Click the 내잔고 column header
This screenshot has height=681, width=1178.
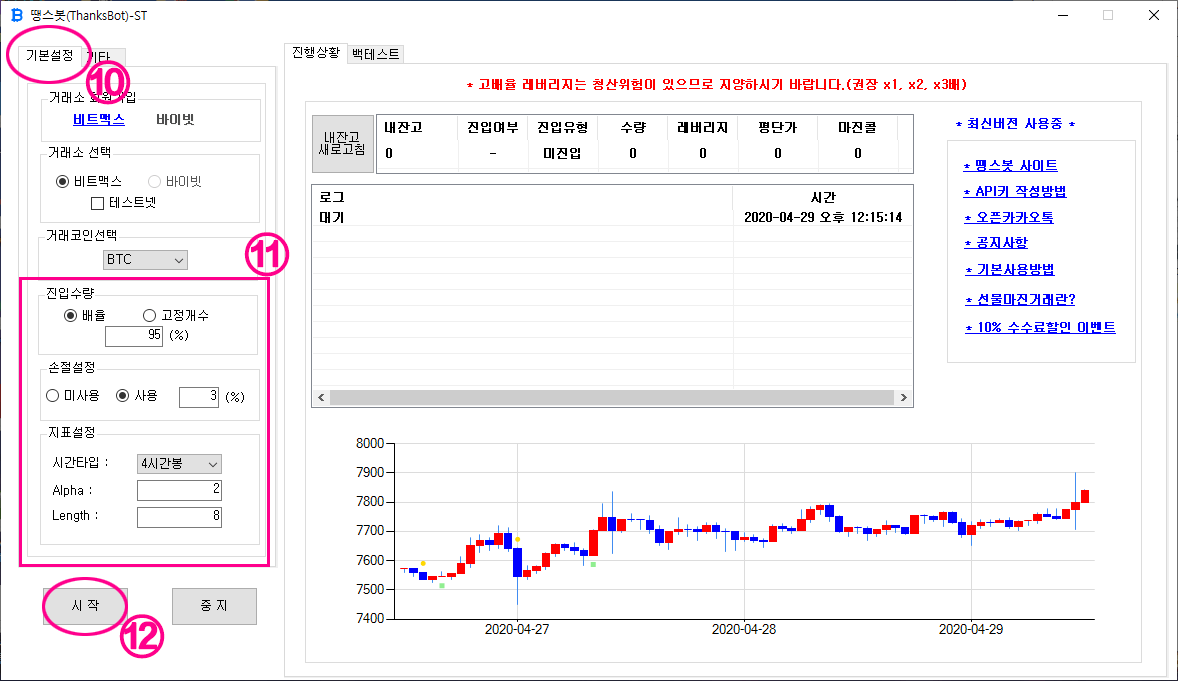[x=403, y=128]
